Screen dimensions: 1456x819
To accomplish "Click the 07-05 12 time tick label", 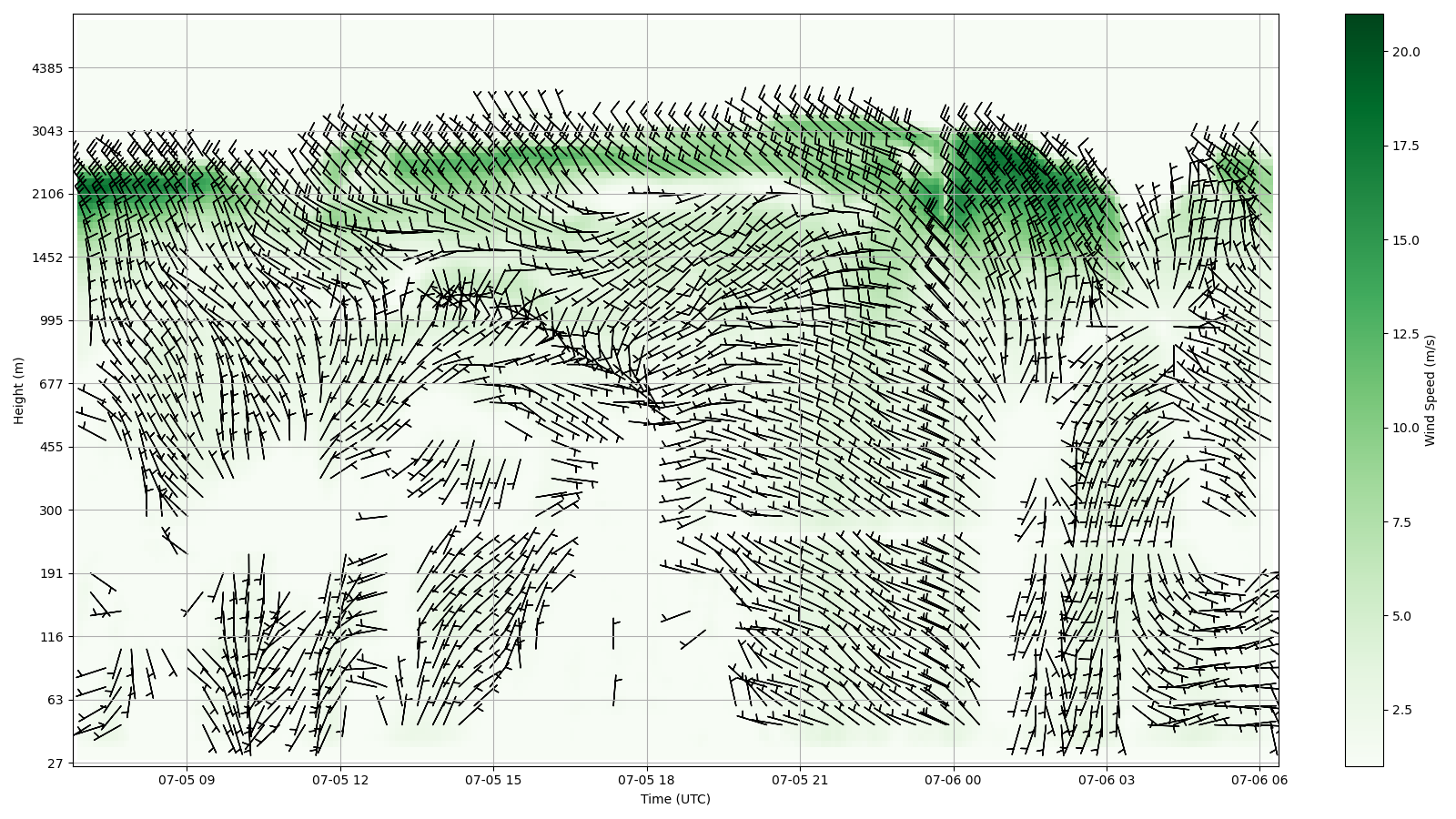I will pos(340,780).
